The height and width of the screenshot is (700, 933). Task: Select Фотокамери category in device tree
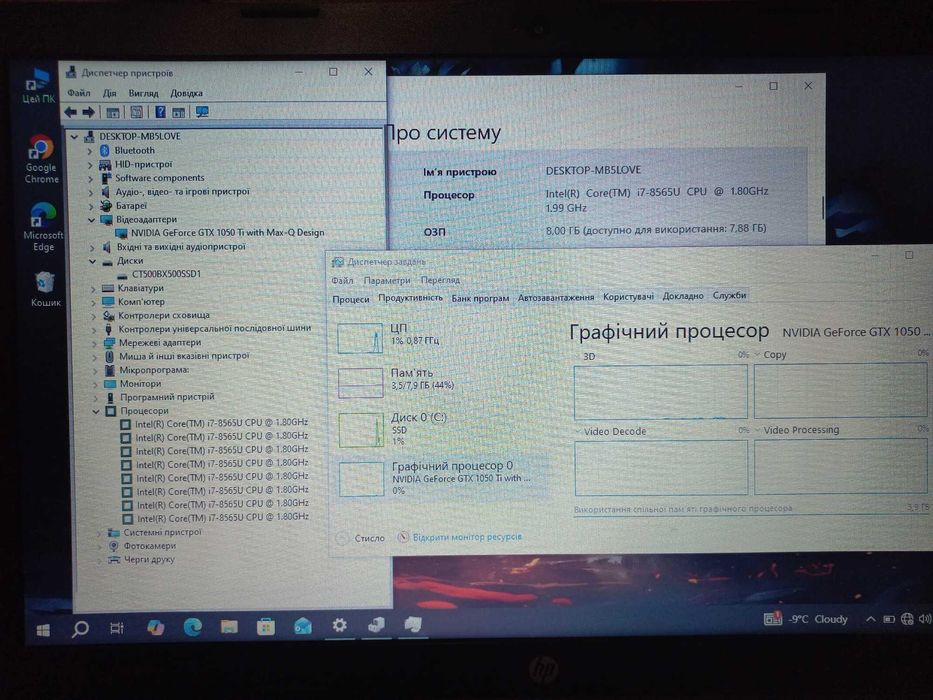pos(142,546)
